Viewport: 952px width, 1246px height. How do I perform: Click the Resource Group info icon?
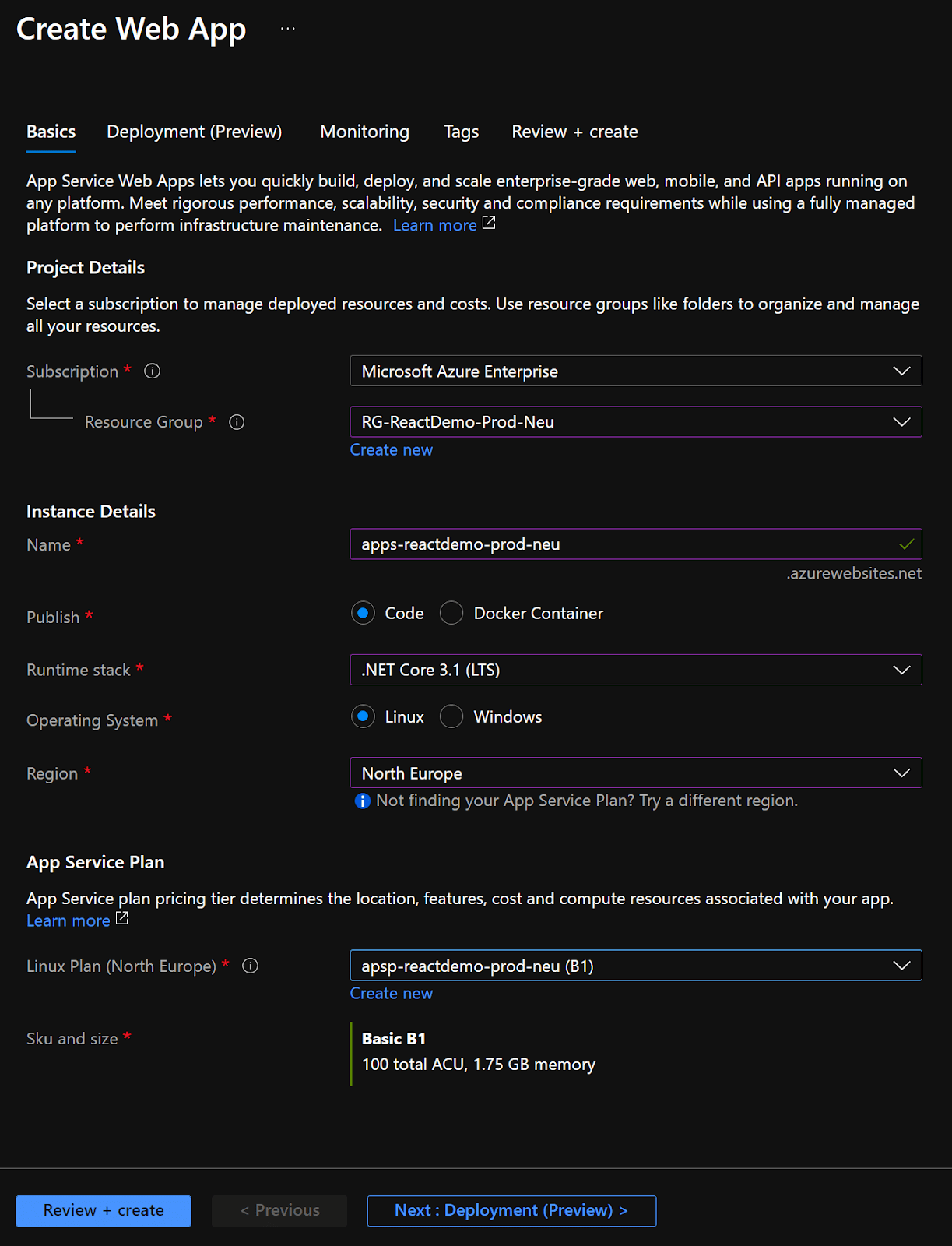point(237,422)
